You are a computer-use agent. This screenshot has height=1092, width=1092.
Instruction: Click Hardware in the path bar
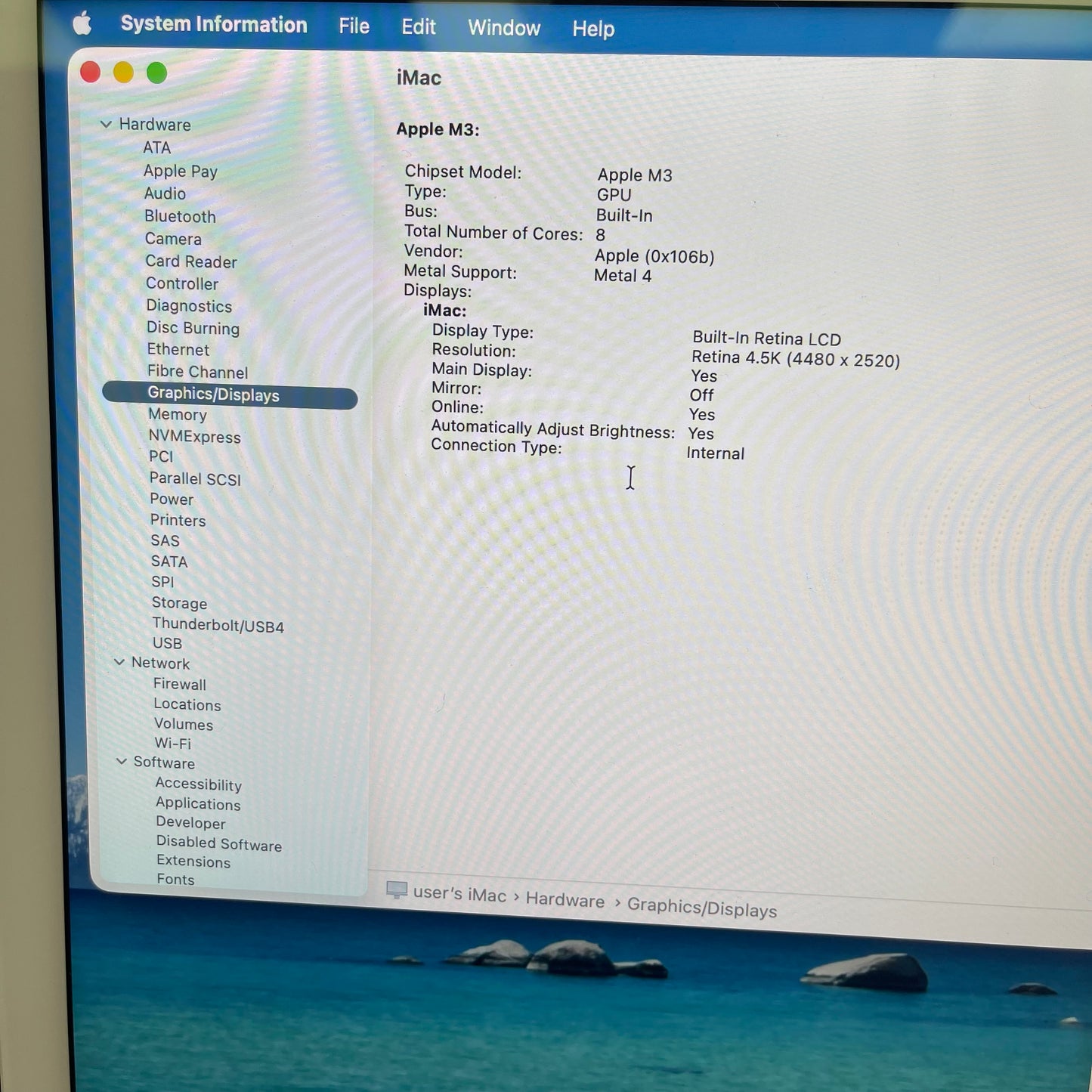click(x=565, y=900)
